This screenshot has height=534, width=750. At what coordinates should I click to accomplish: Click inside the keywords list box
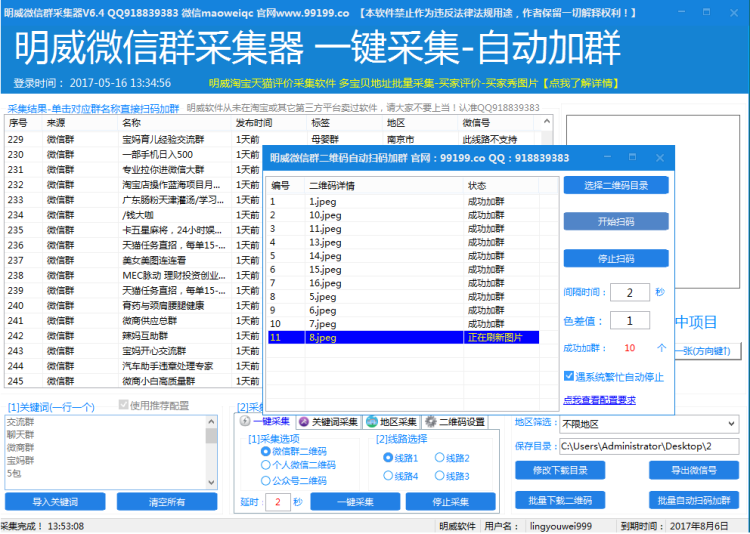click(105, 452)
